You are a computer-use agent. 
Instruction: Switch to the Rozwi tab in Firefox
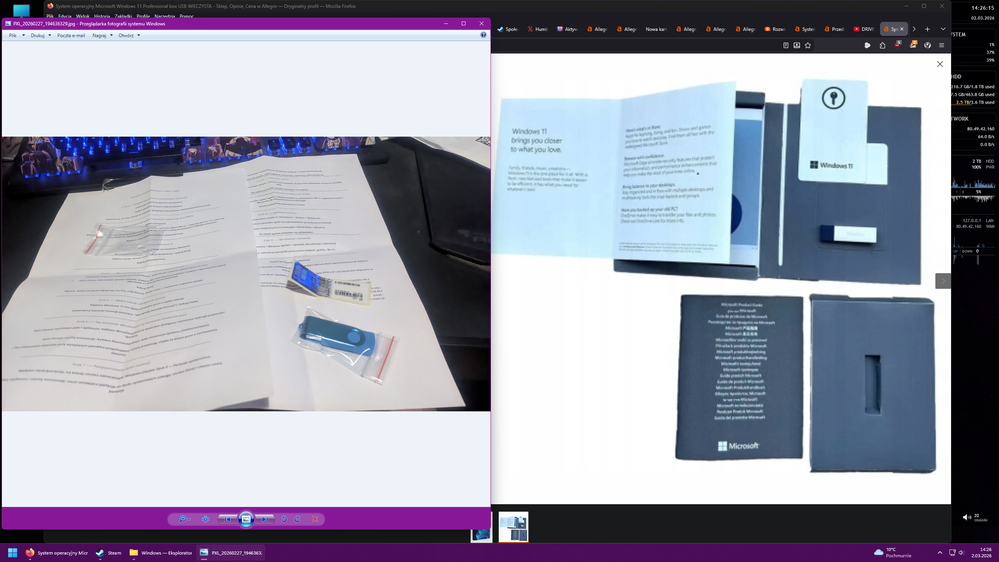[774, 29]
